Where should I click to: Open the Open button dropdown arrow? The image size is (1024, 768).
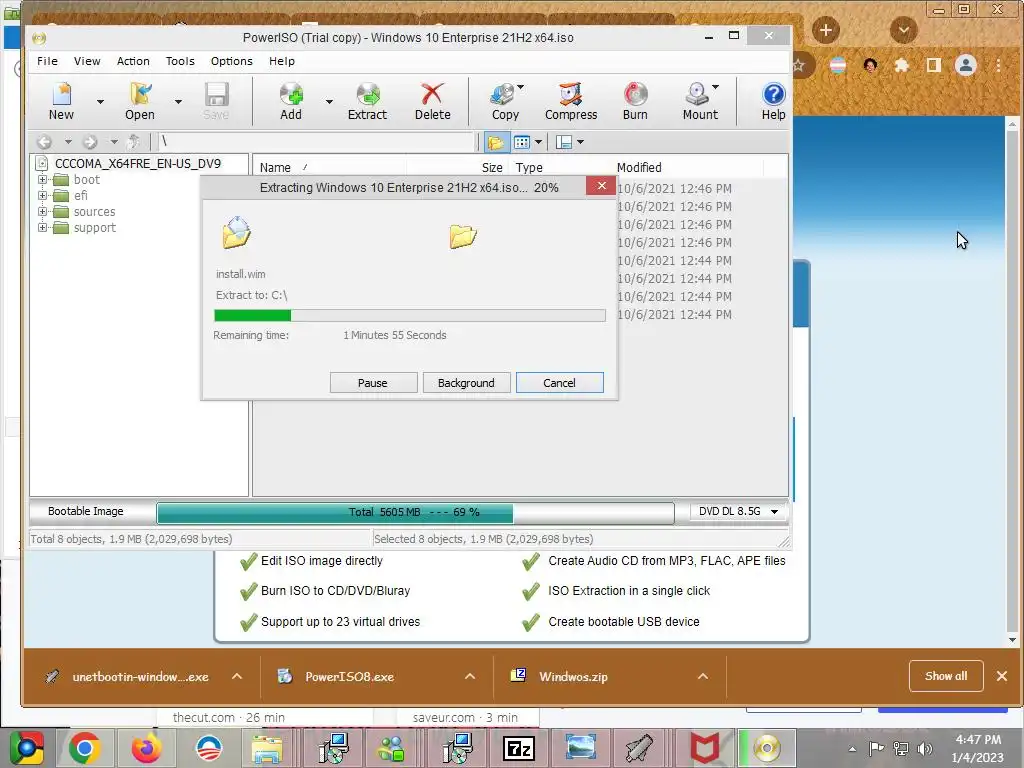click(178, 102)
